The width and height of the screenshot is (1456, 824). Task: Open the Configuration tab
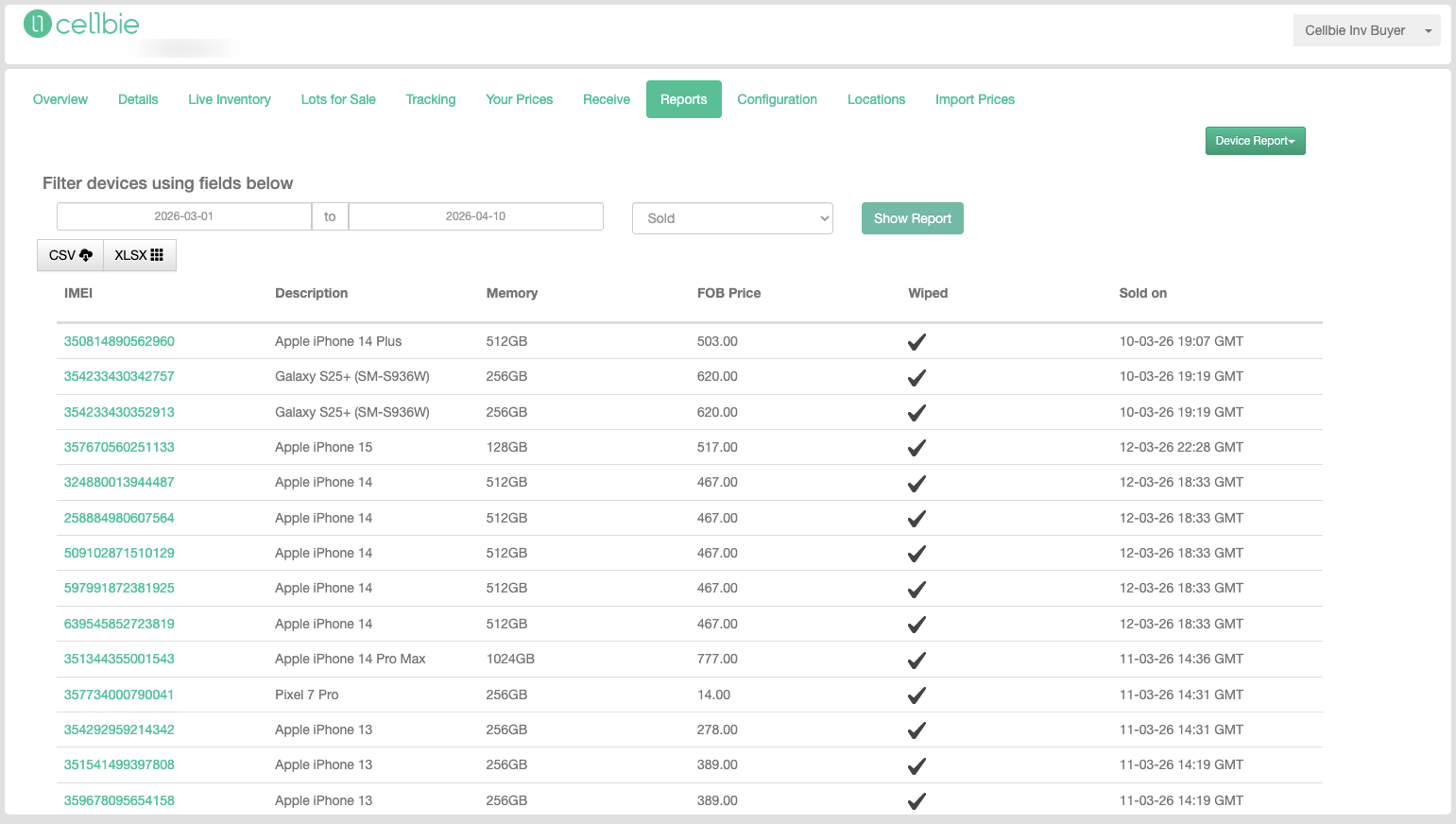pos(777,99)
